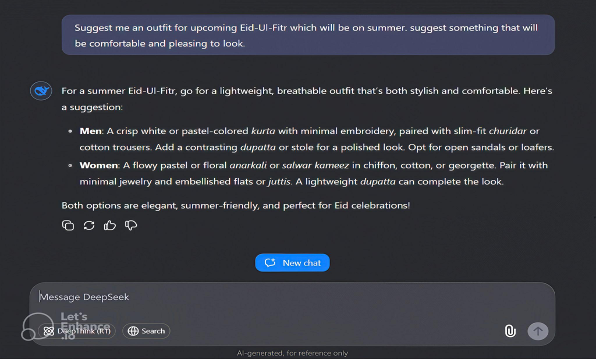Click the AI-generated disclaimer text
Screen dimensions: 596x360
[x=292, y=353]
